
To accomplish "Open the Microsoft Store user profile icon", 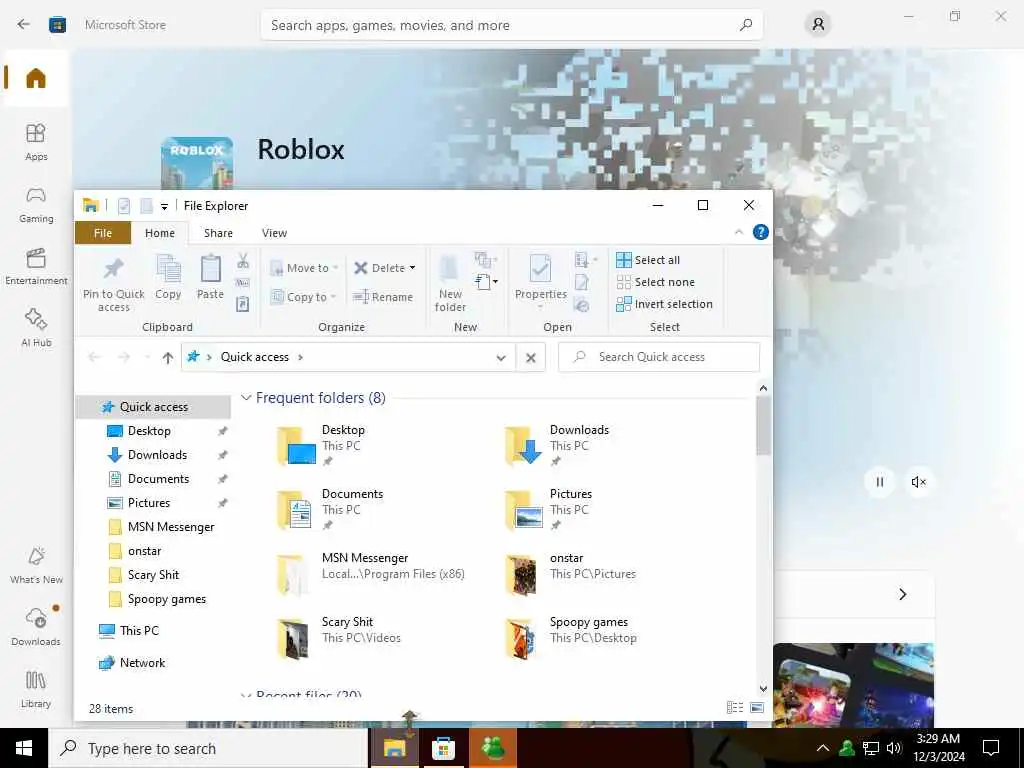I will pos(818,25).
